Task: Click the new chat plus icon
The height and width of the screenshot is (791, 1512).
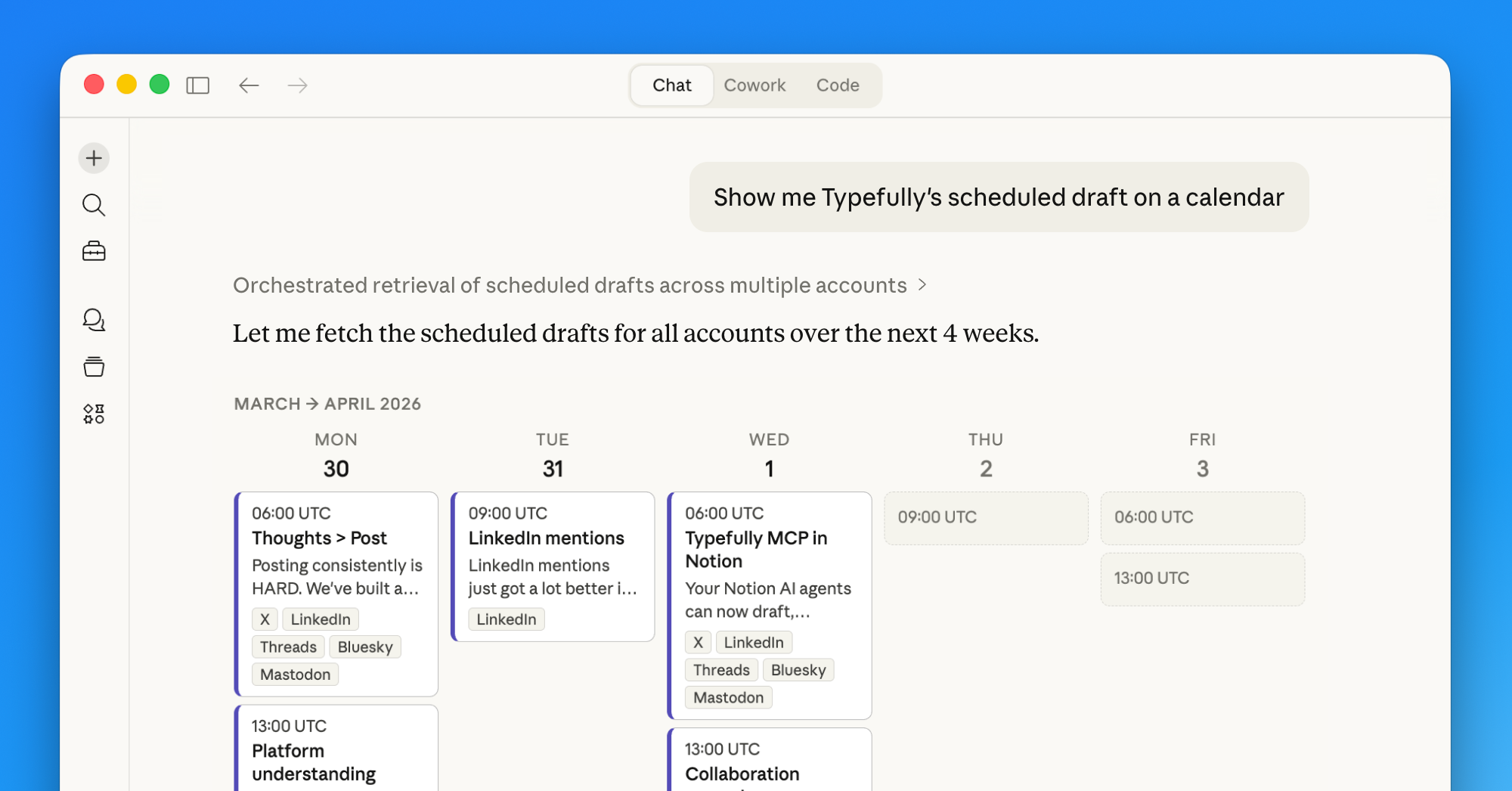Action: tap(94, 158)
